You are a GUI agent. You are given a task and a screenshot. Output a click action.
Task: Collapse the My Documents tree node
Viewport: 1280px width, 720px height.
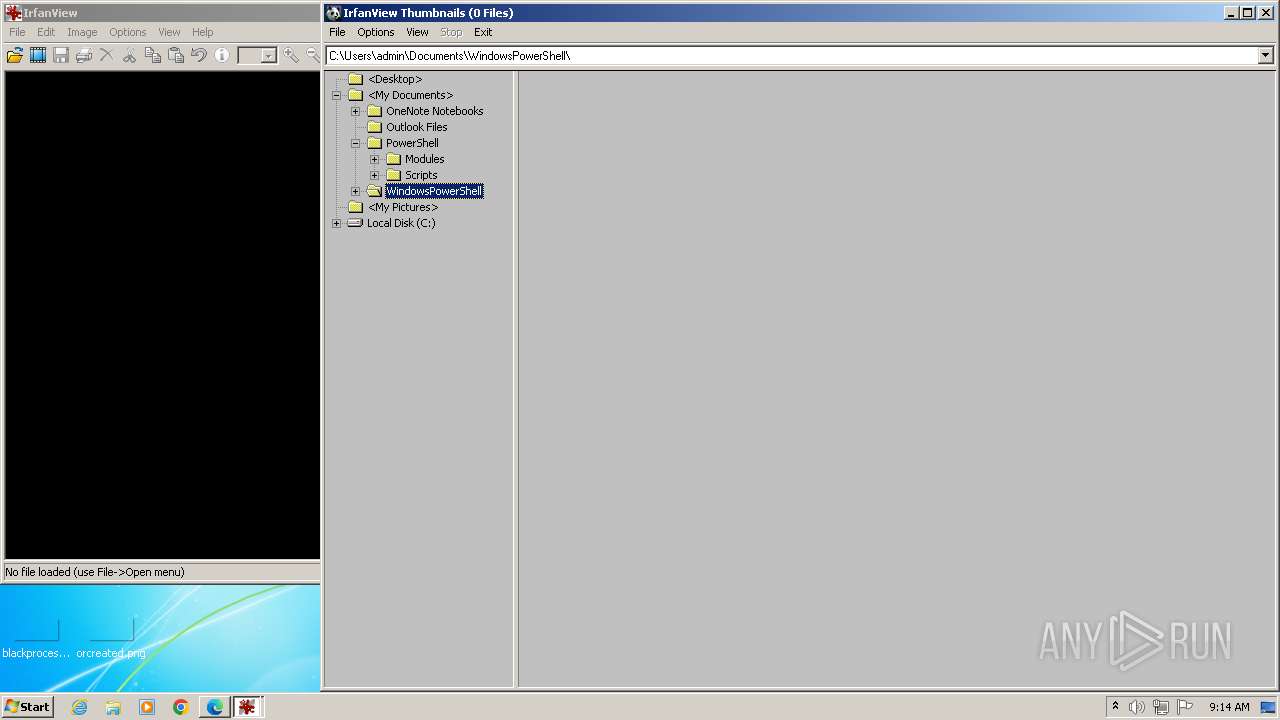(337, 95)
